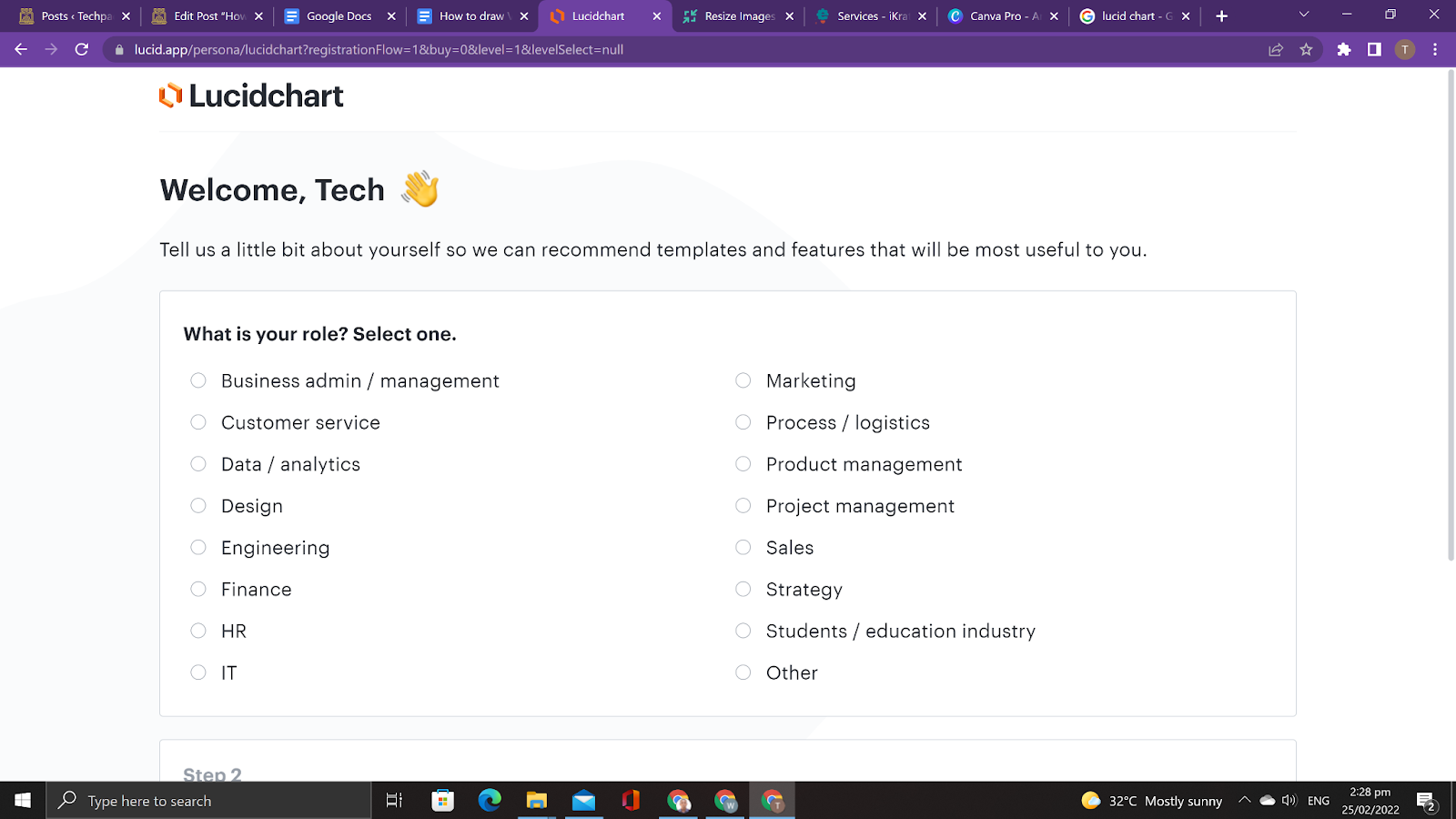Open File Explorer from the taskbar
The image size is (1456, 819).
(x=537, y=800)
